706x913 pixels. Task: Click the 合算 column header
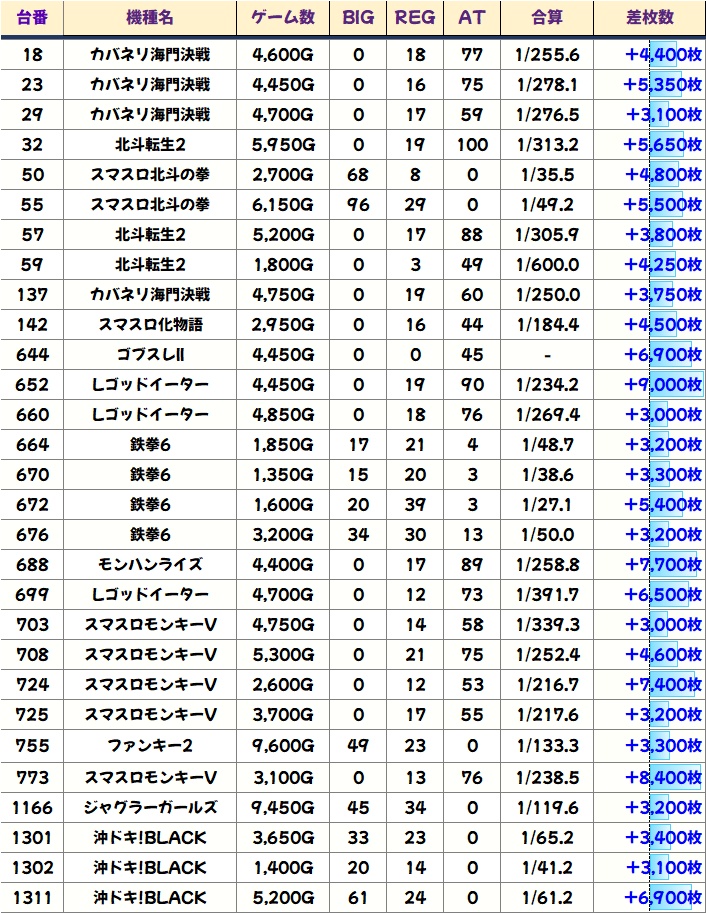[549, 18]
